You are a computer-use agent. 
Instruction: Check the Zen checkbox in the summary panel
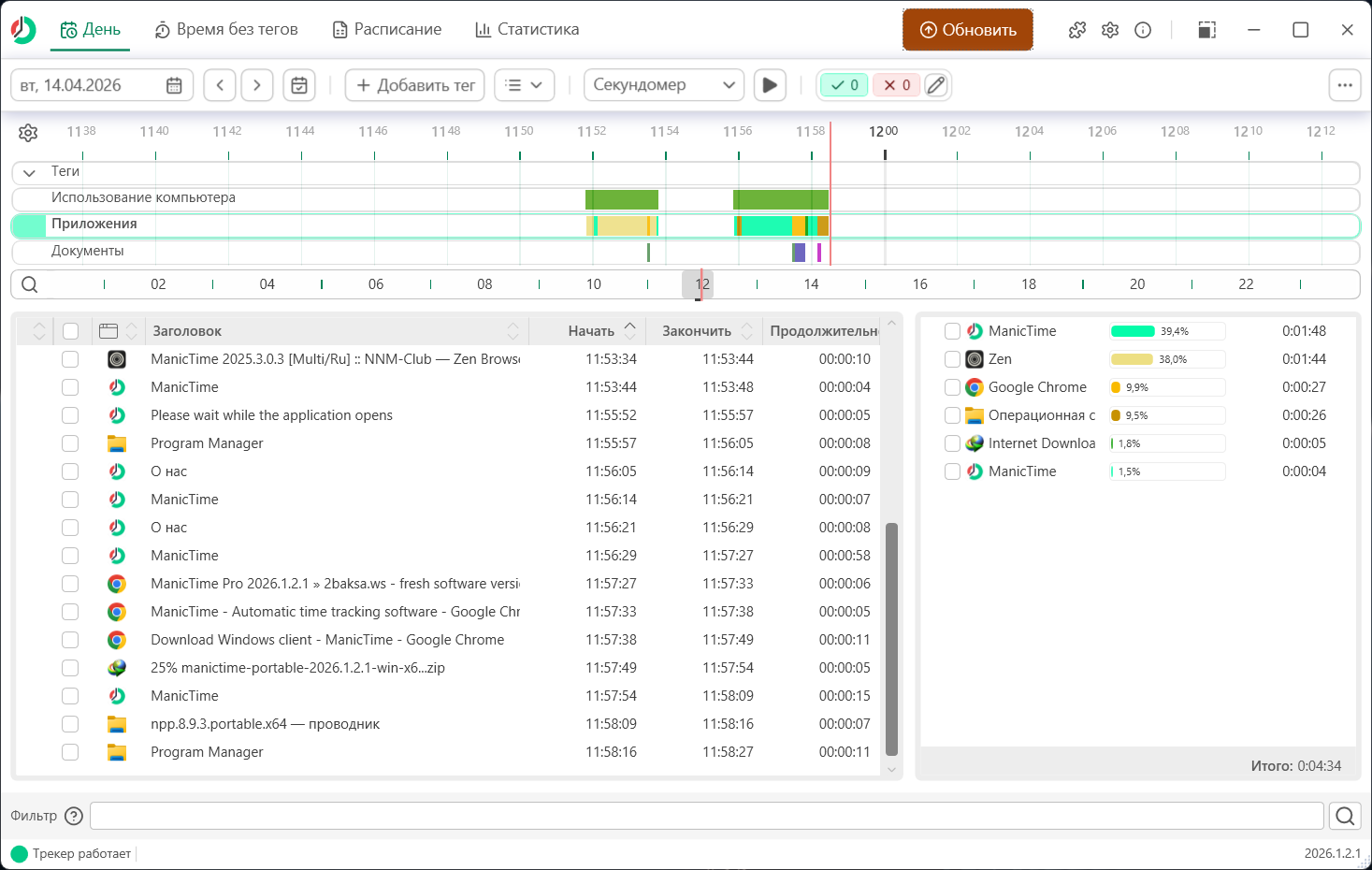(952, 359)
